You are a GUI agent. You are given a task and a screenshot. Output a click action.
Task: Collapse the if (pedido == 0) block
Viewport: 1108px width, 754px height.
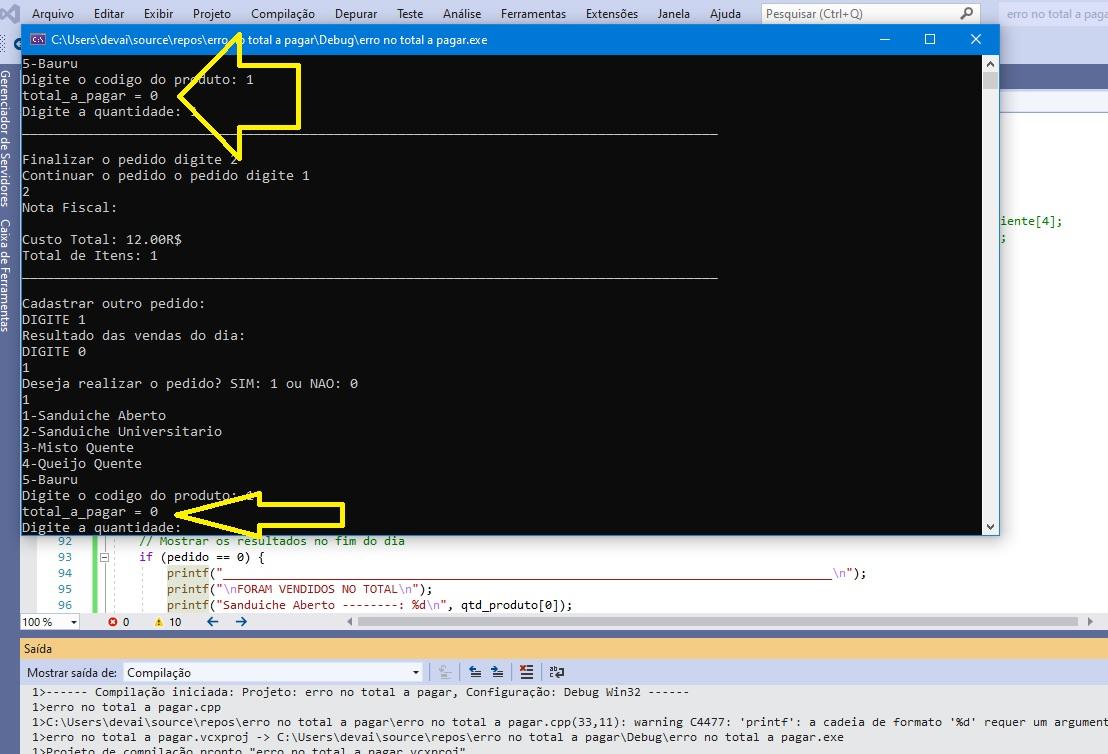[105, 557]
